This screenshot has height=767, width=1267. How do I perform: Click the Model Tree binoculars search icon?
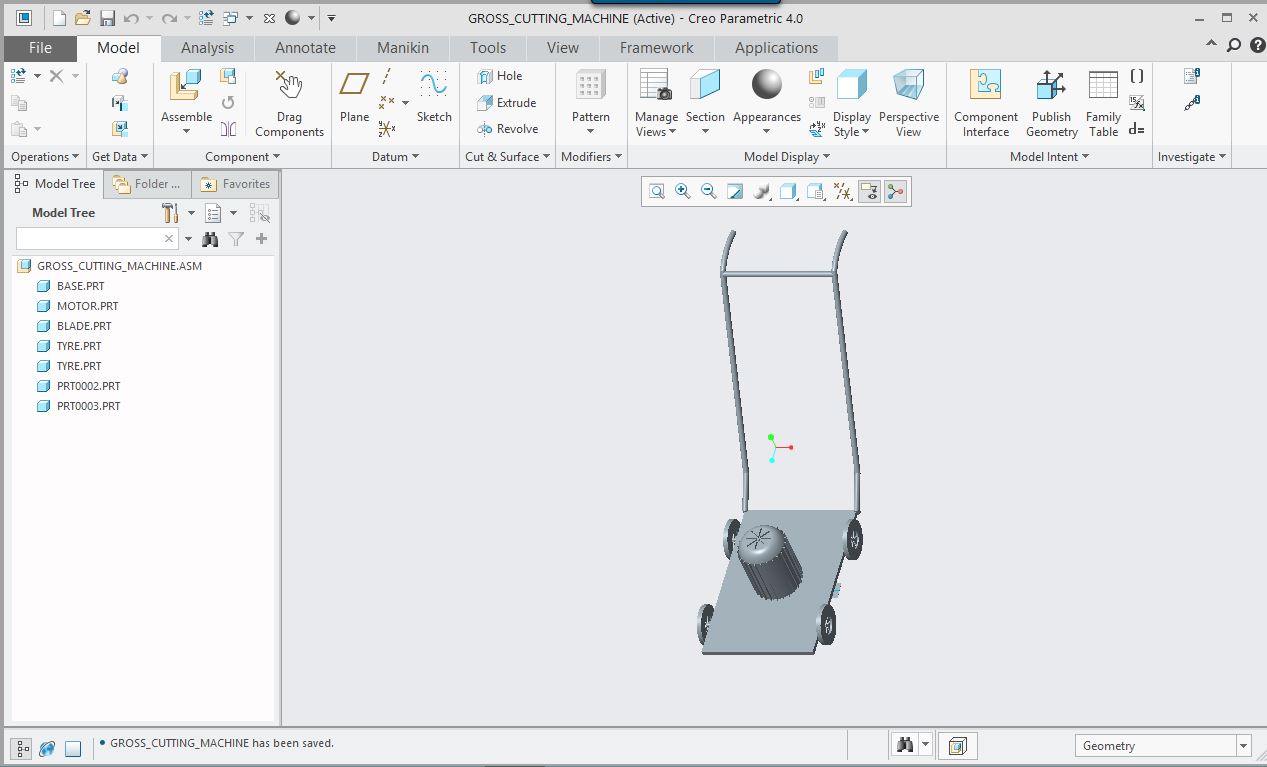click(x=210, y=239)
